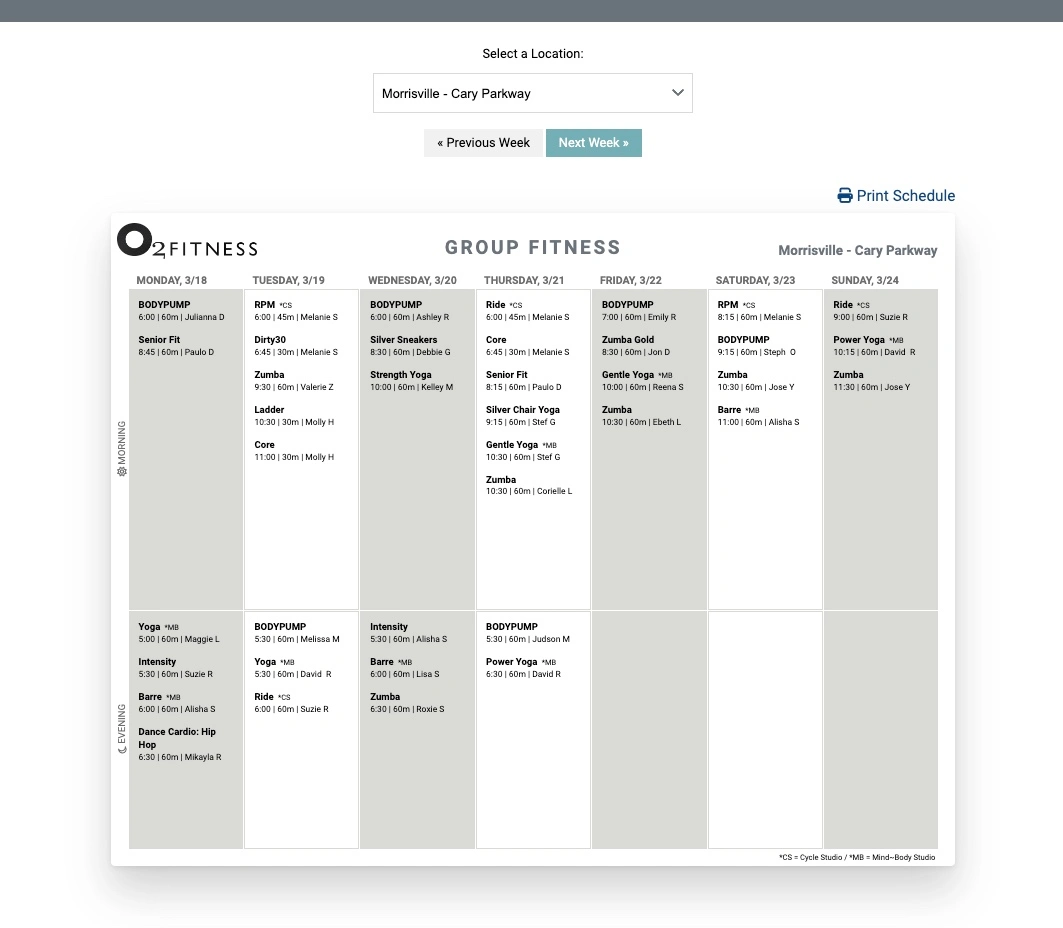Select Tuesday evening Yoga with David R
Image resolution: width=1063 pixels, height=928 pixels.
[x=293, y=668]
